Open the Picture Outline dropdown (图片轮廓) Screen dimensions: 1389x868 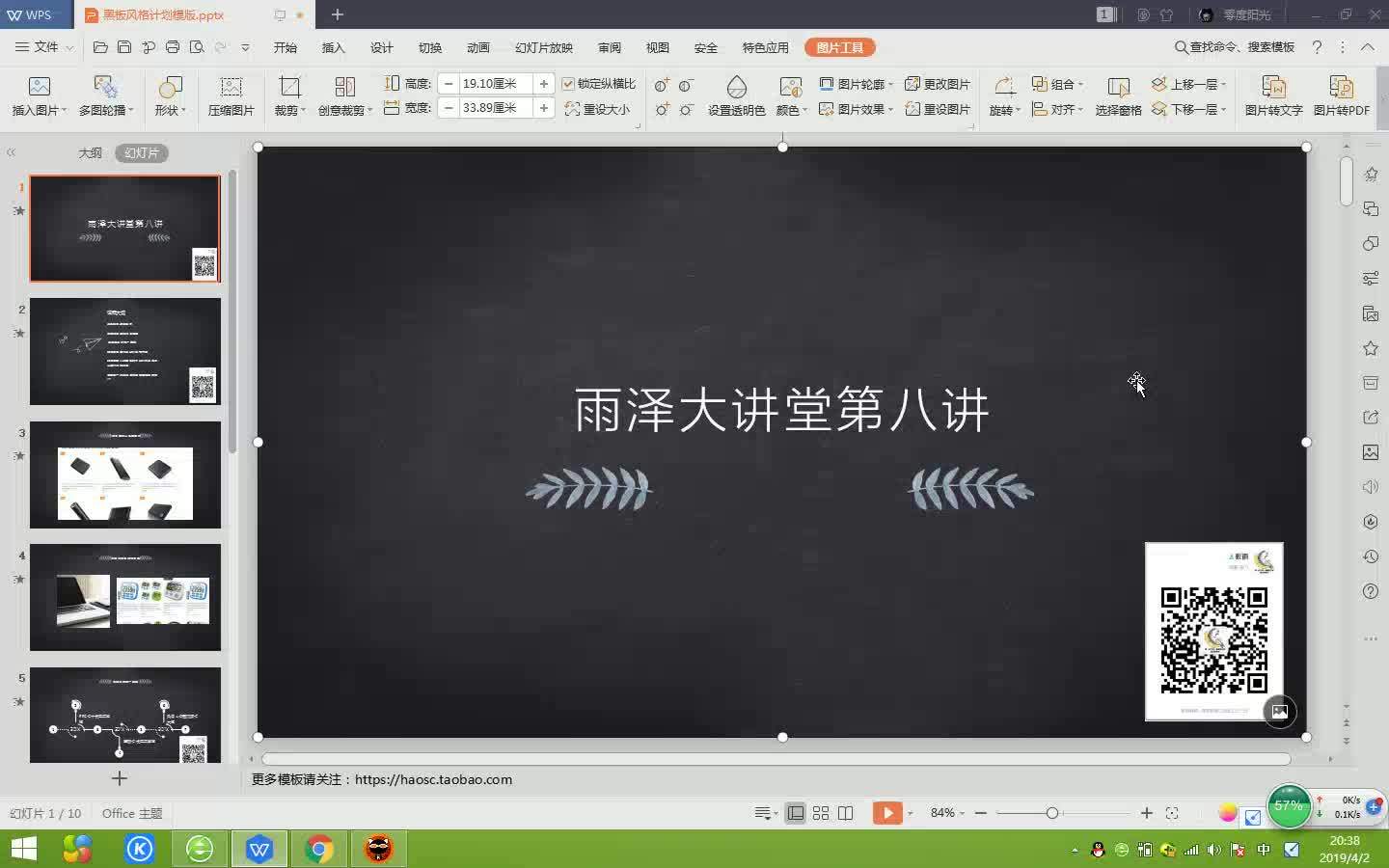click(856, 84)
